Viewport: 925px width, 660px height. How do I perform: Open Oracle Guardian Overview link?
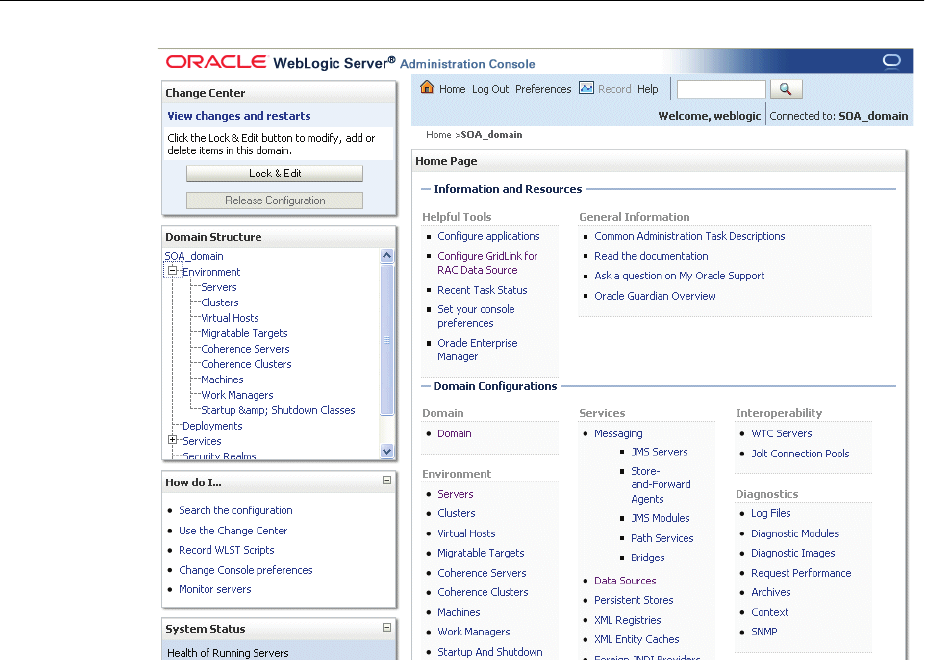coord(654,296)
